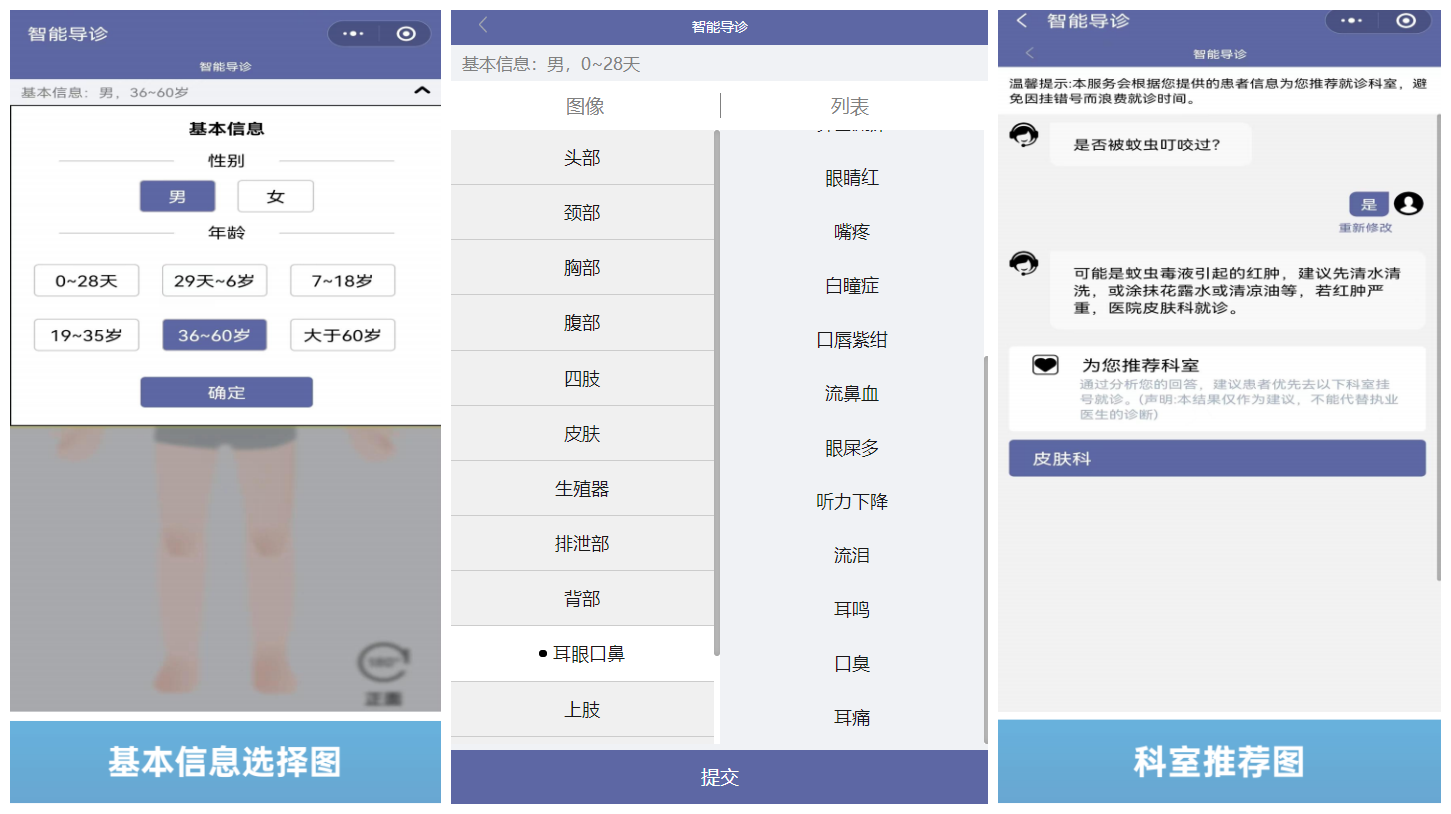
Task: Open the 皮肤科 department recommendation
Action: pos(1217,459)
